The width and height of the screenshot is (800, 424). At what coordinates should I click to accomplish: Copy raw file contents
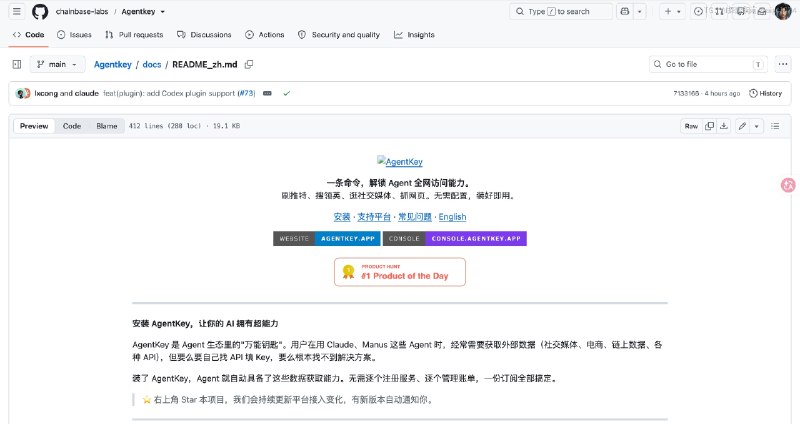point(709,126)
